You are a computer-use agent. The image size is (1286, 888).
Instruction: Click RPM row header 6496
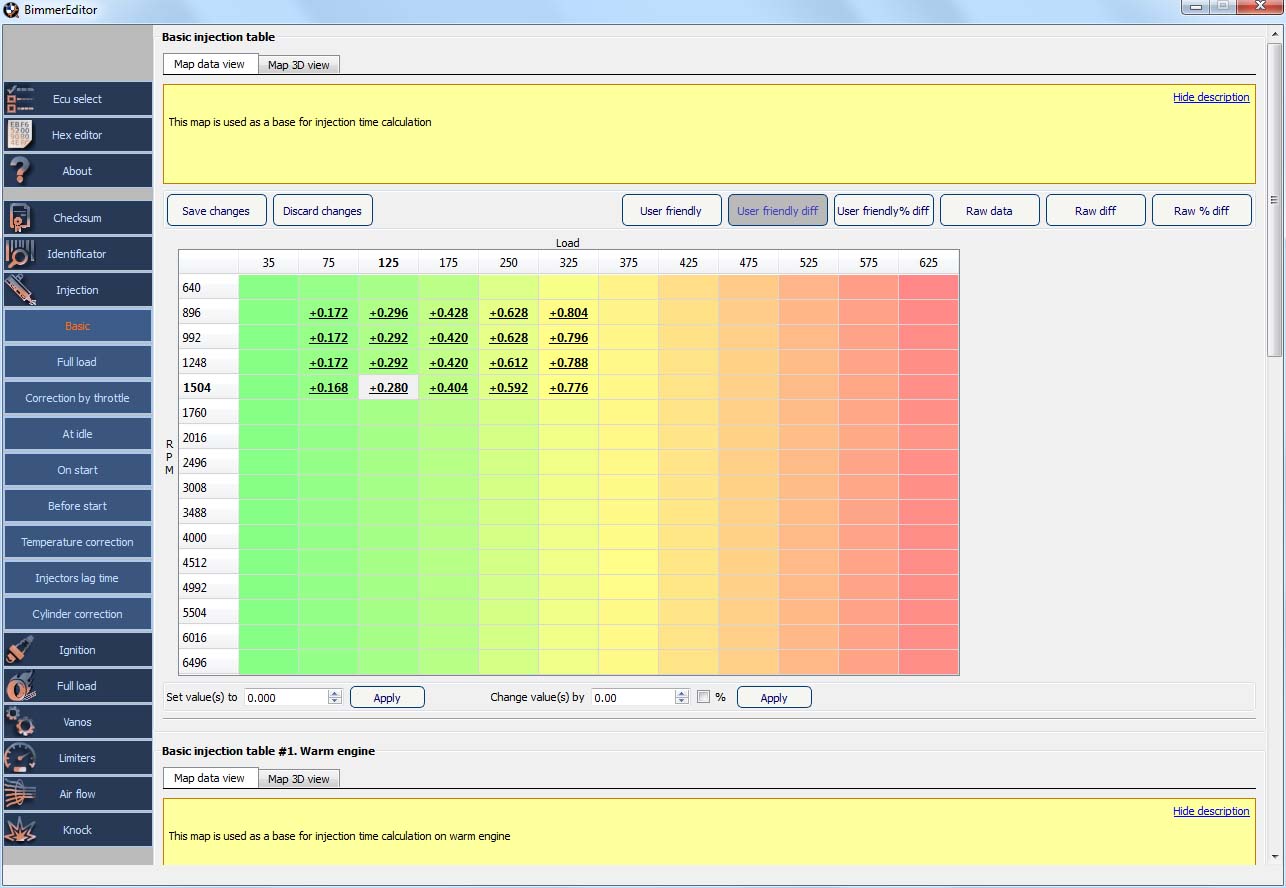(x=208, y=663)
